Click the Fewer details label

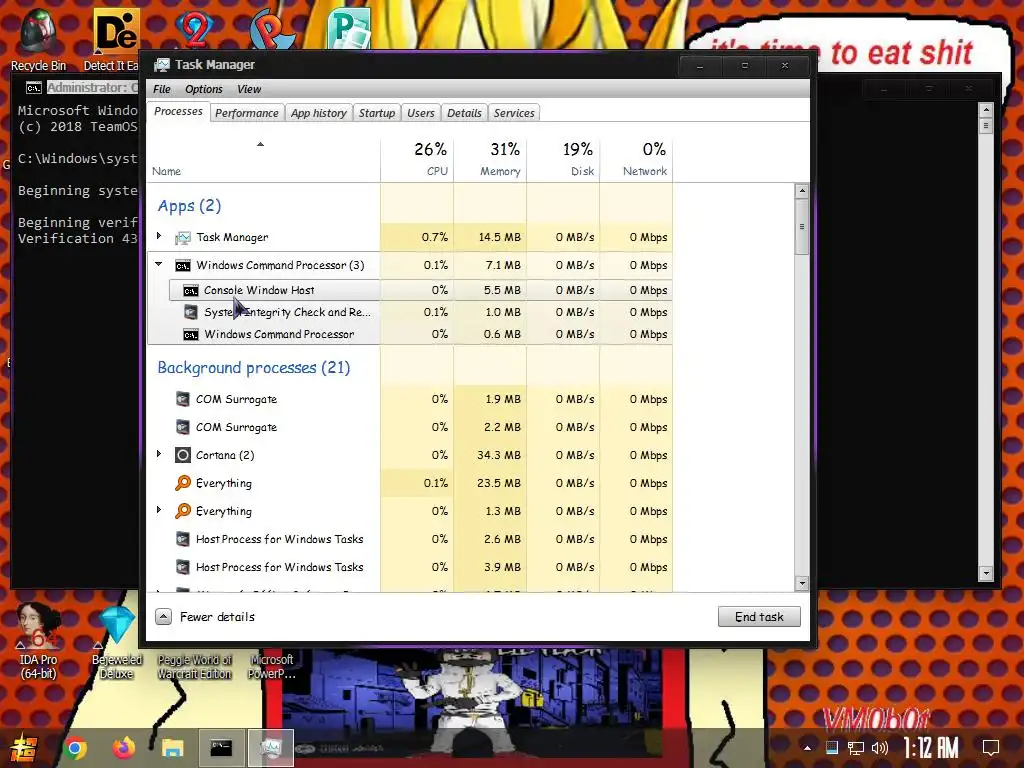tap(217, 616)
